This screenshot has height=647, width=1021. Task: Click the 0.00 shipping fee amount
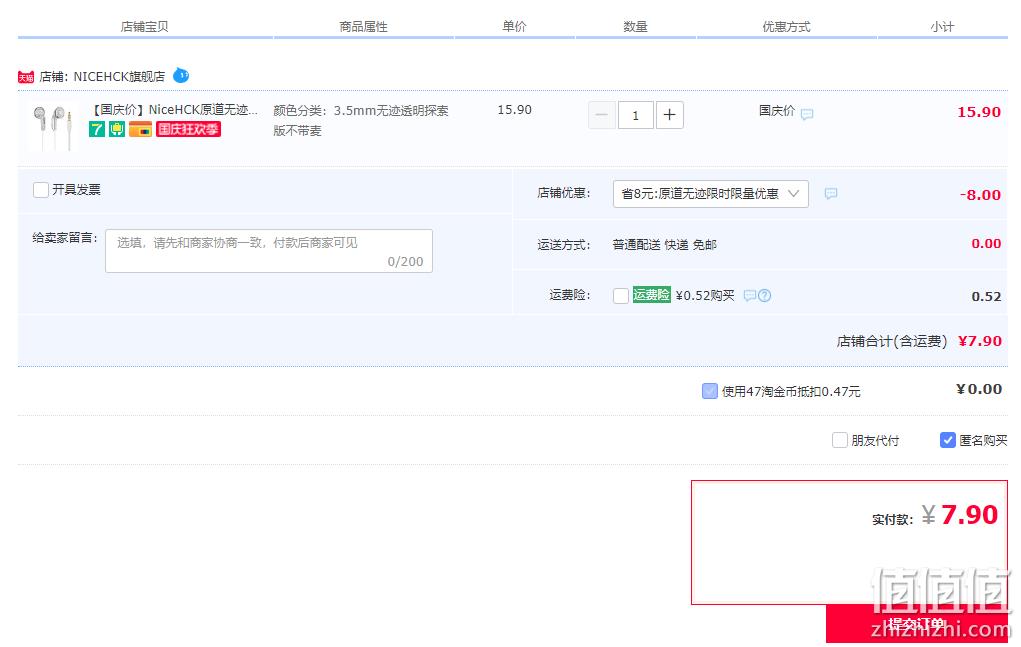click(x=986, y=243)
